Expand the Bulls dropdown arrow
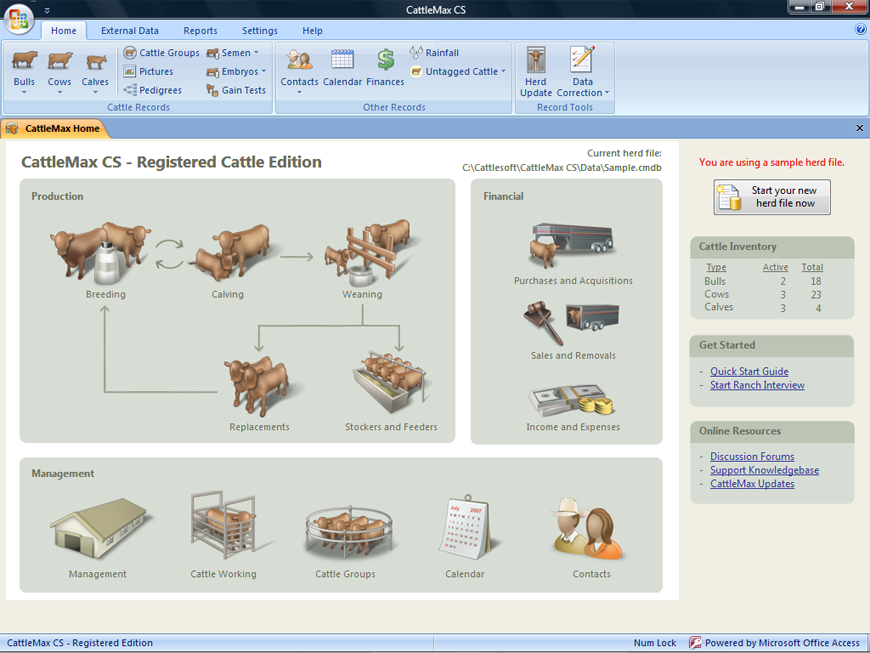Image resolution: width=870 pixels, height=653 pixels. (x=24, y=93)
